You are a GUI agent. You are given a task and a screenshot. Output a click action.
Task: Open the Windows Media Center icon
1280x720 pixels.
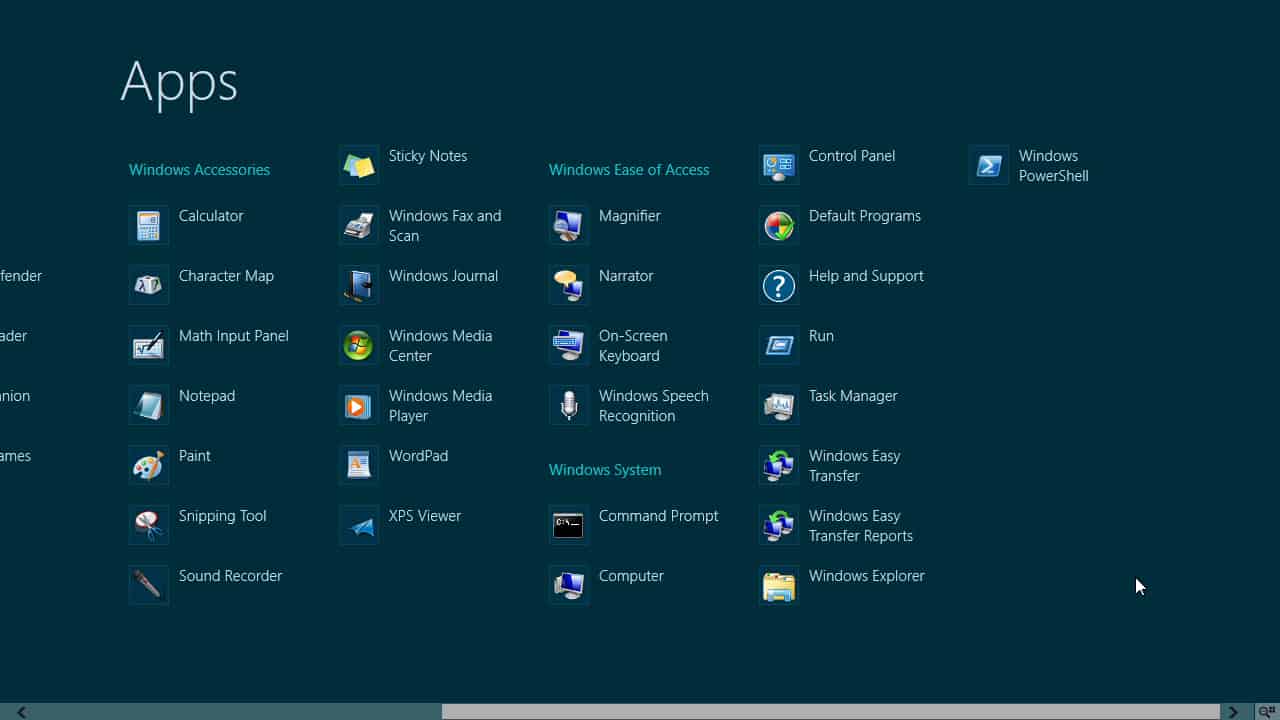tap(359, 346)
